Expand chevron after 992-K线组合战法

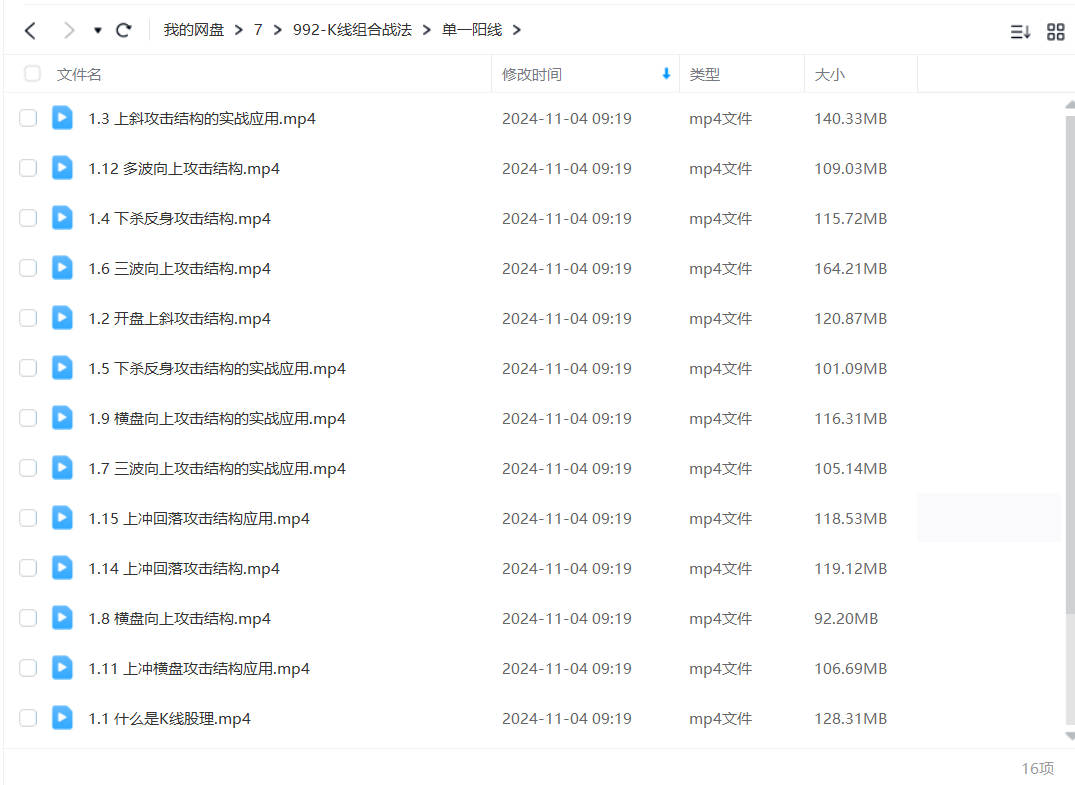[x=426, y=29]
